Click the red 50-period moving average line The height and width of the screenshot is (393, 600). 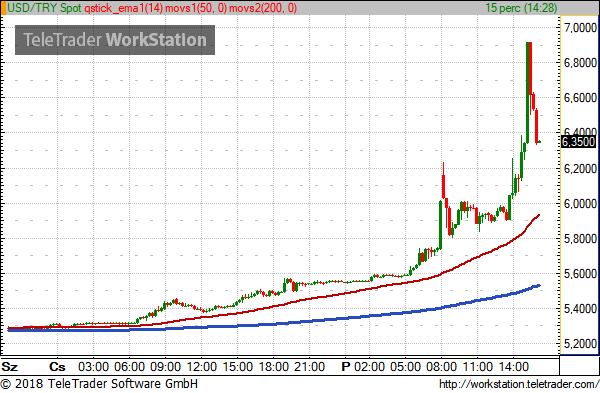(x=306, y=298)
